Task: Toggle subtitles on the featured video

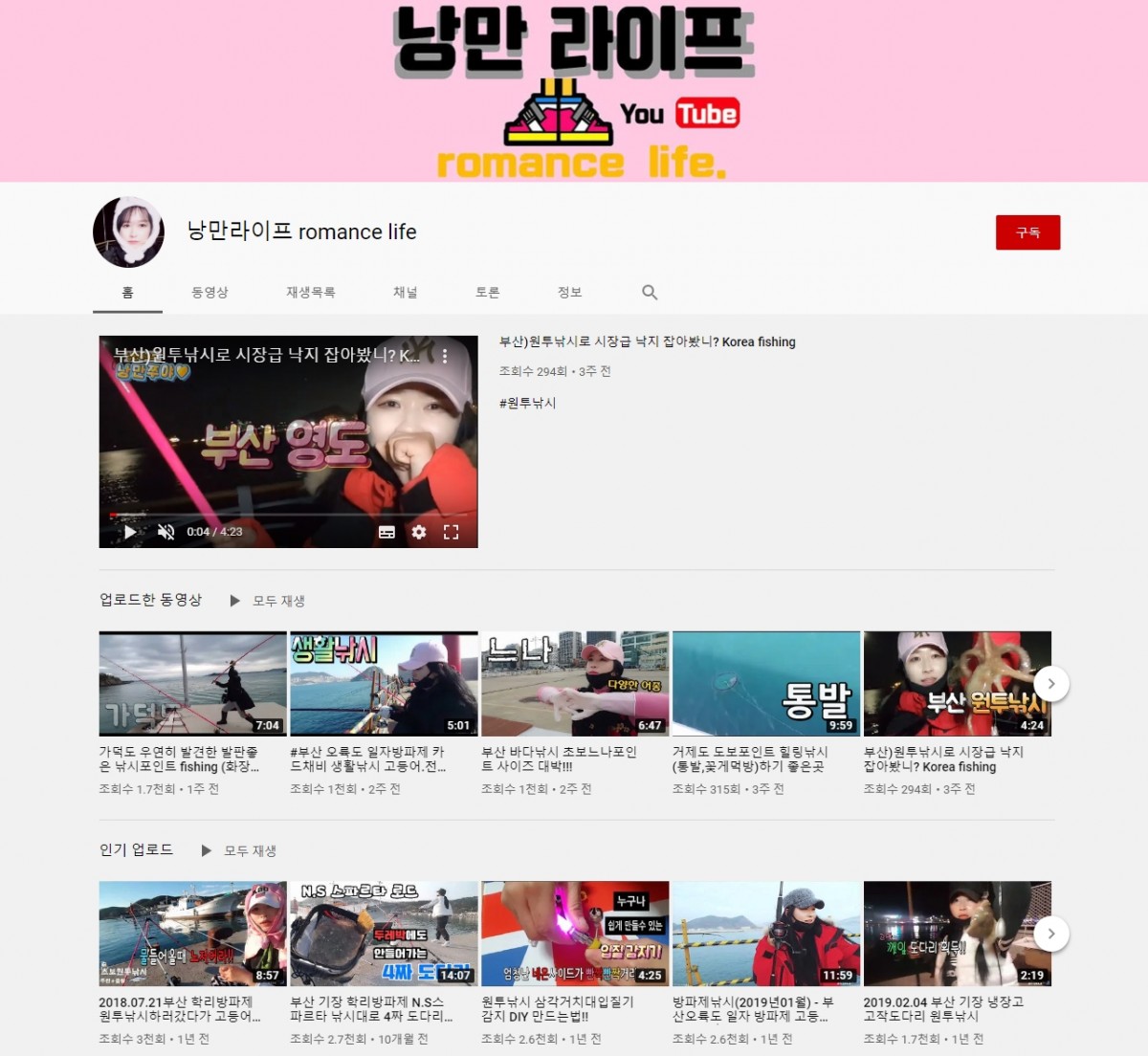Action: coord(386,532)
